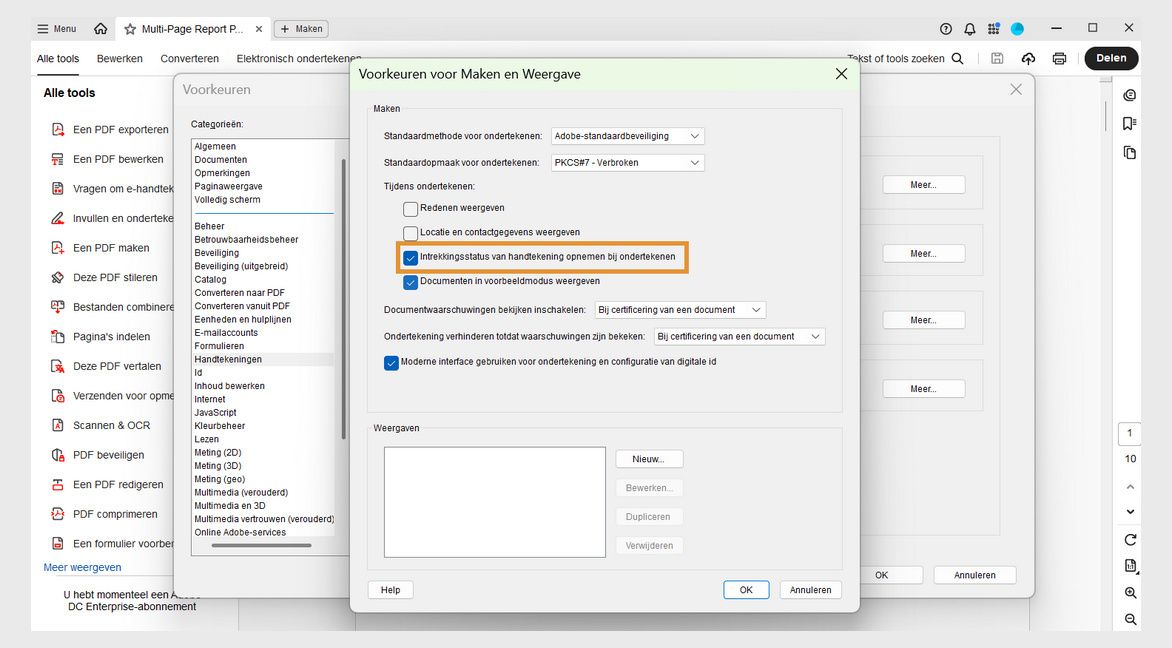Click the search magnifier icon
Viewport: 1172px width, 648px height.
click(957, 58)
